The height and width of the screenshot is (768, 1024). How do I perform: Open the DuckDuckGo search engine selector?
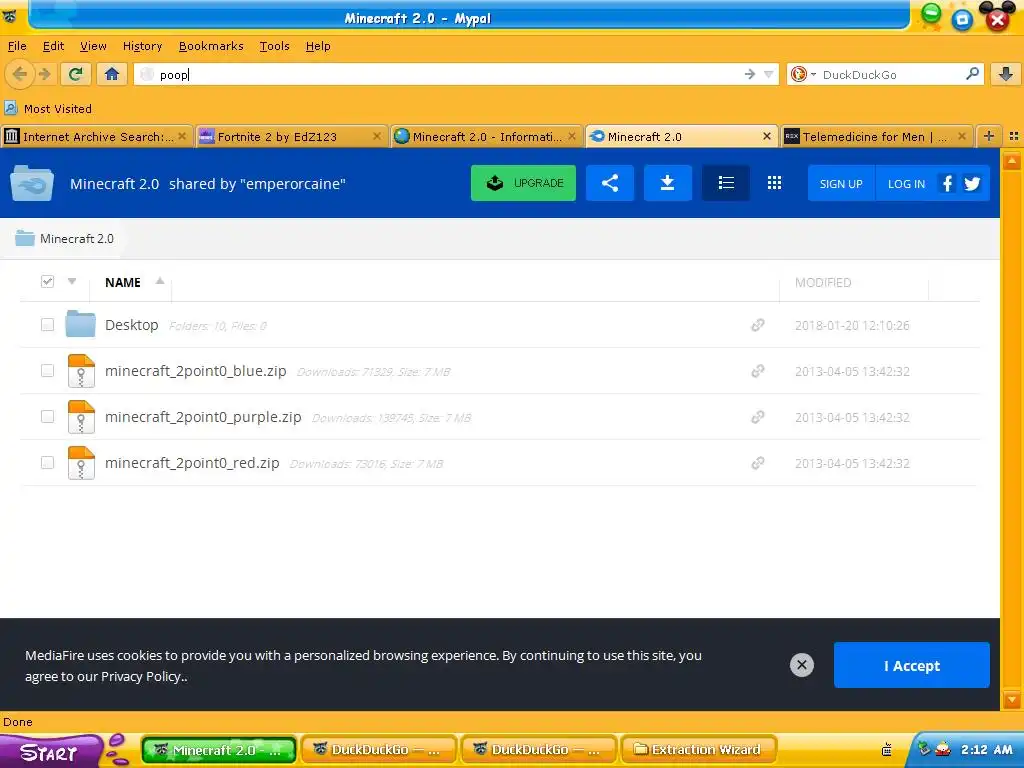click(x=803, y=74)
